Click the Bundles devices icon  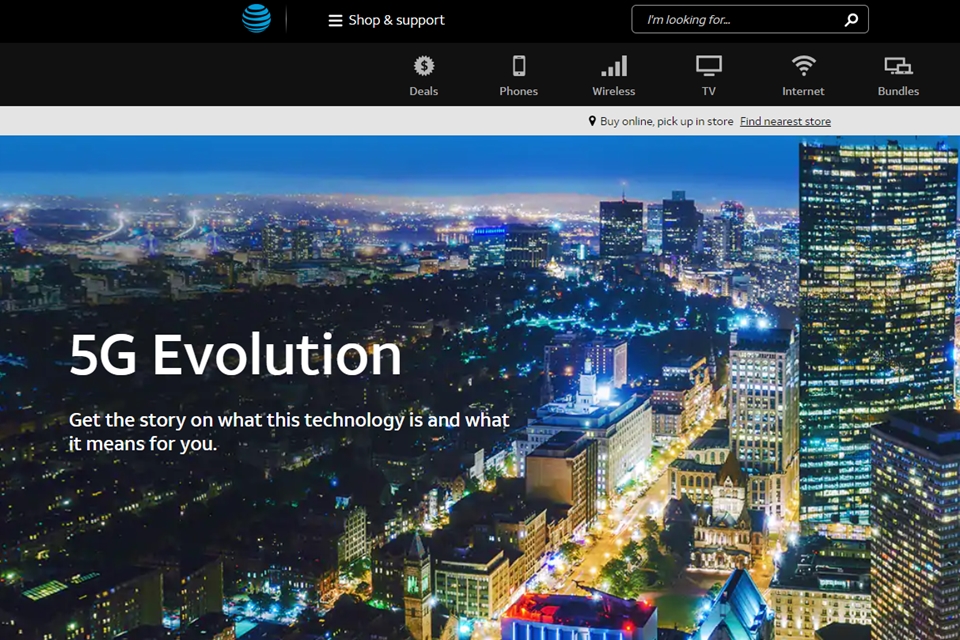(x=897, y=64)
